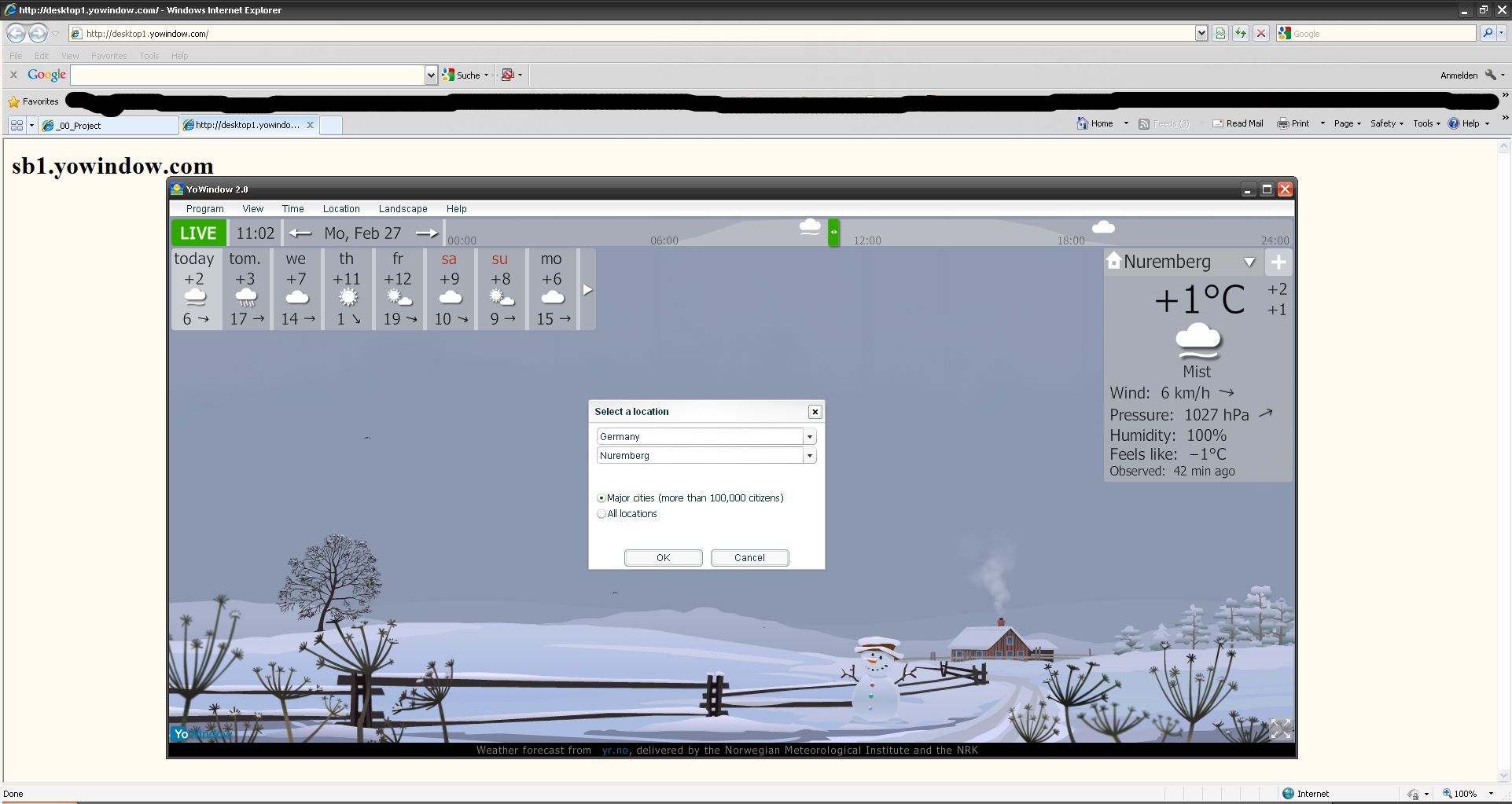Click the add location plus icon
1512x804 pixels.
coord(1278,262)
